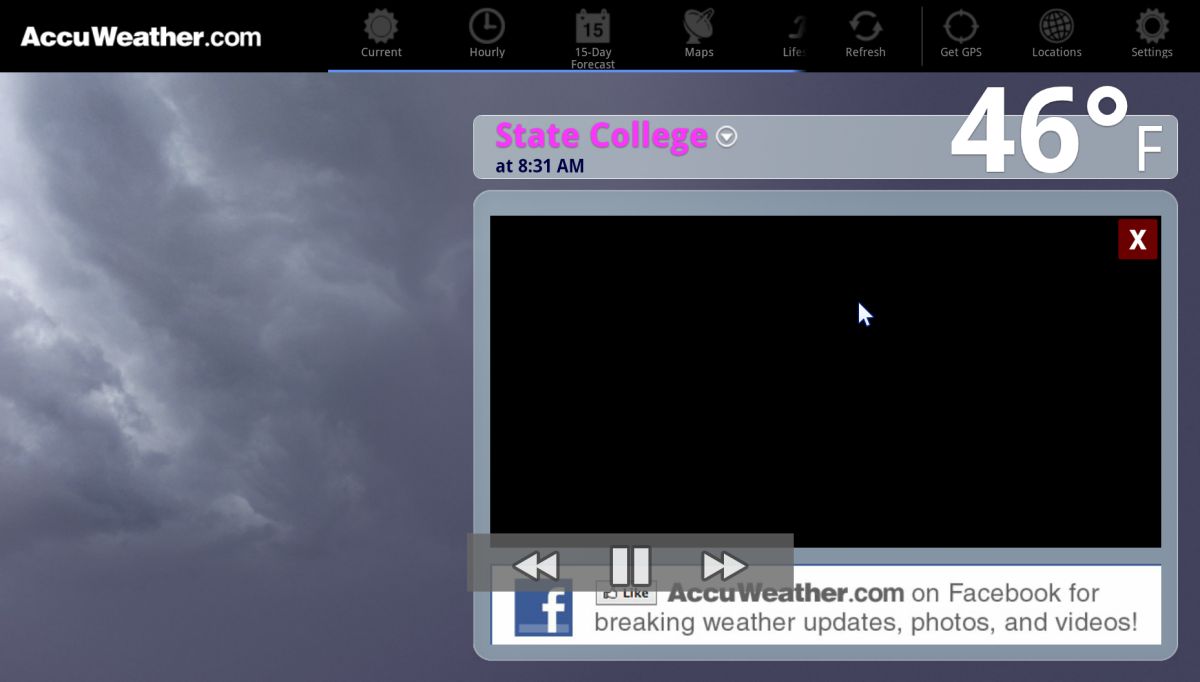The image size is (1200, 682).
Task: Open the 15-Day Forecast tab
Action: [593, 39]
